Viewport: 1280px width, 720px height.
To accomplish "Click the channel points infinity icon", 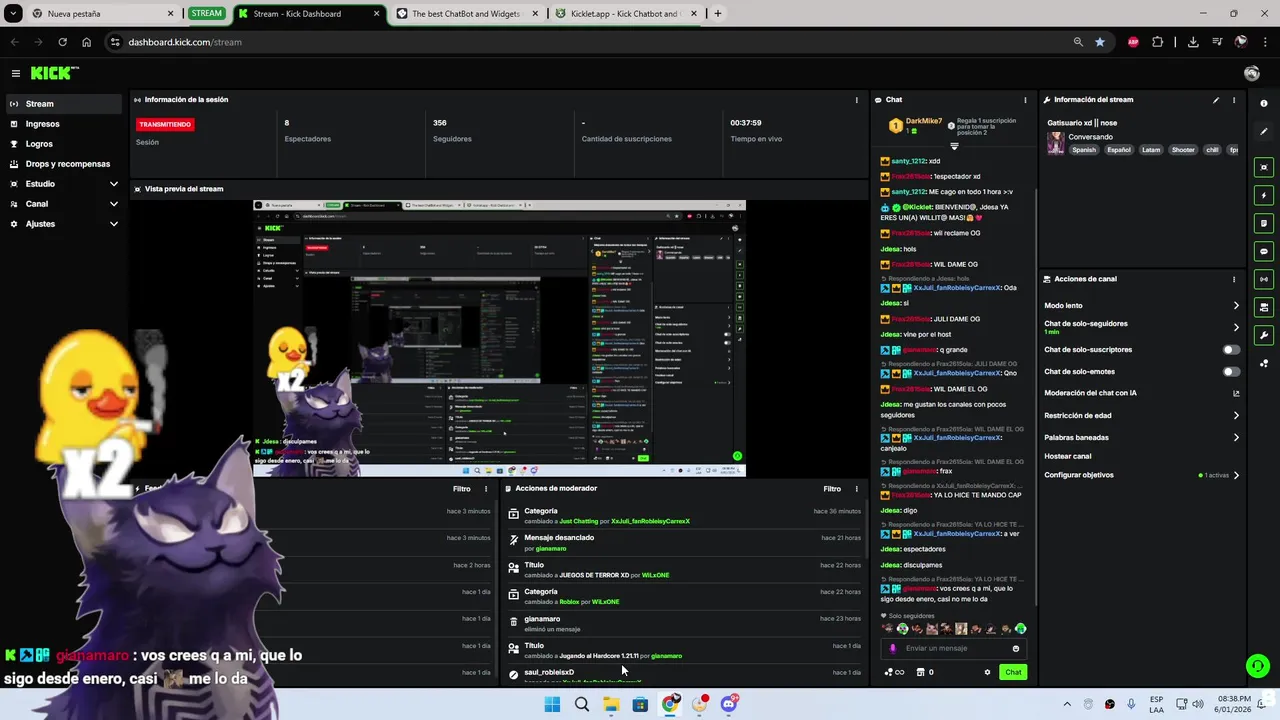I will tap(895, 672).
